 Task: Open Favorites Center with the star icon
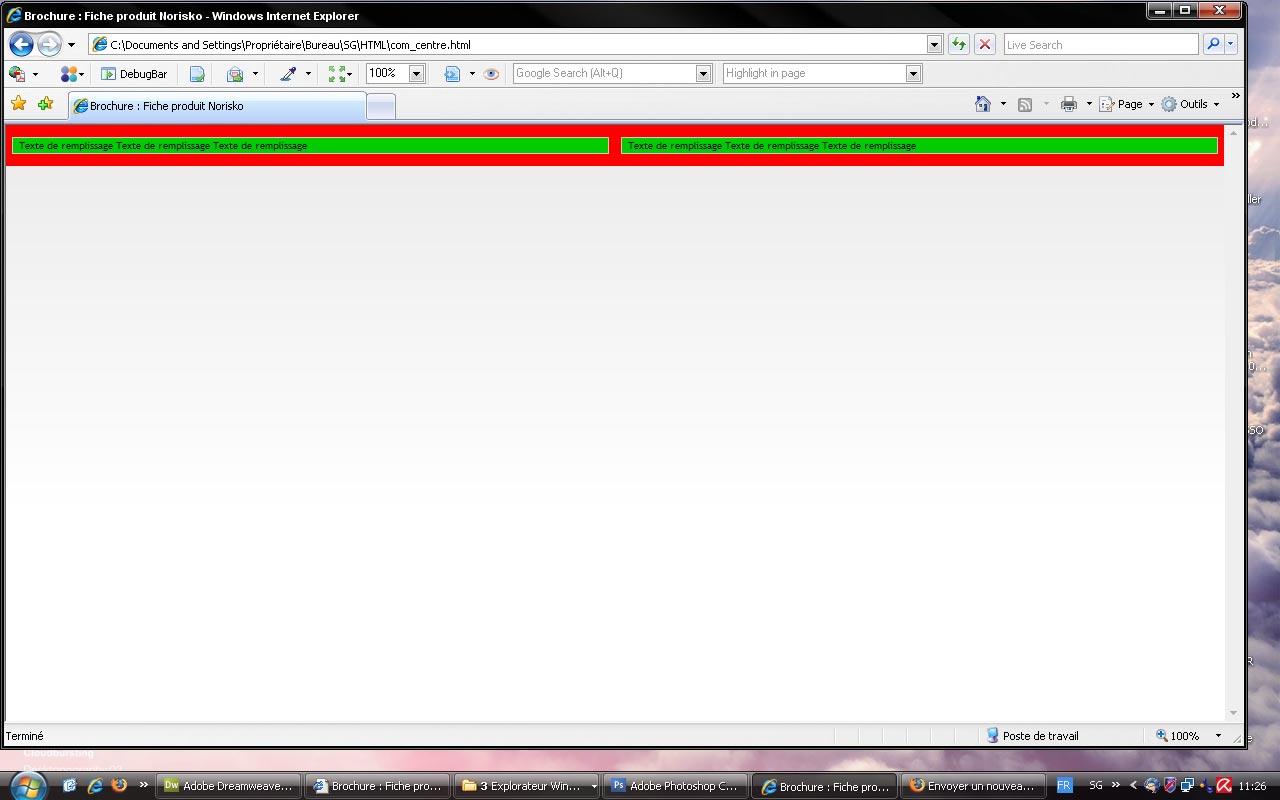coord(18,104)
